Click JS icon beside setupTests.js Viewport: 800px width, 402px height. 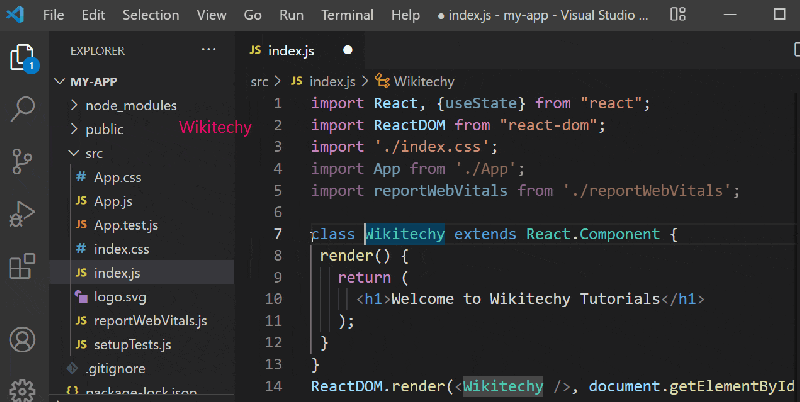[x=82, y=344]
